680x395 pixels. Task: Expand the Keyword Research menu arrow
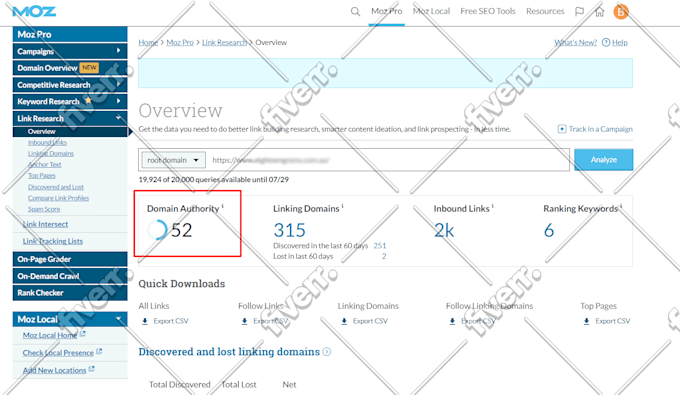click(x=118, y=101)
